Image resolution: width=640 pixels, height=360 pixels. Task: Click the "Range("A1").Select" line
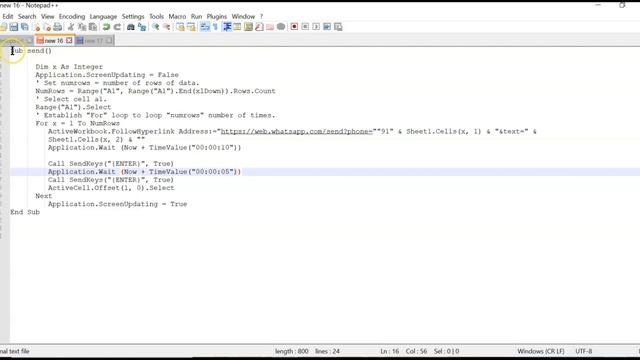coord(73,107)
